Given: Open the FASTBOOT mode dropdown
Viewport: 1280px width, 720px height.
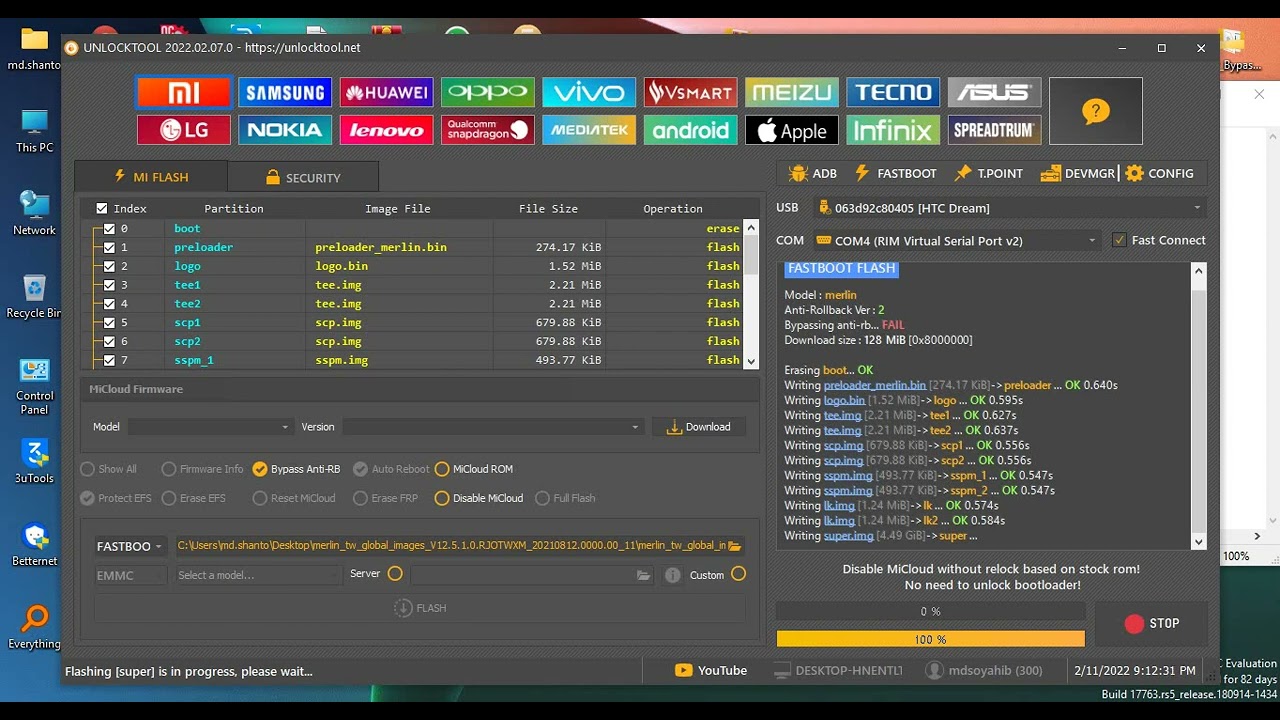Looking at the screenshot, I should (129, 546).
